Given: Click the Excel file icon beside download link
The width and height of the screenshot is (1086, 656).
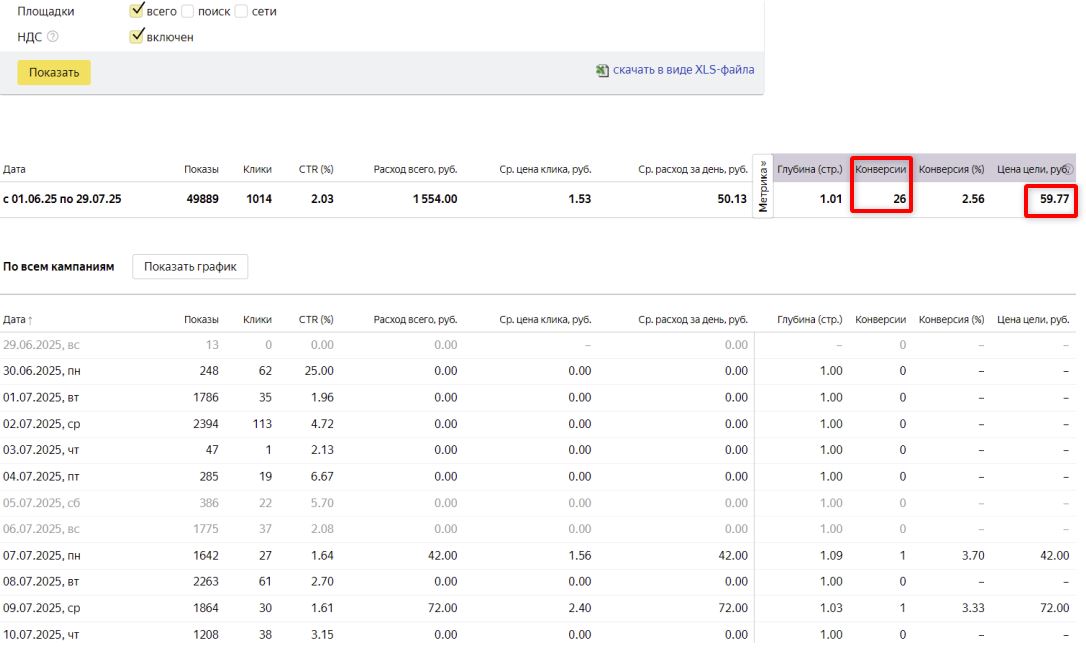Looking at the screenshot, I should 602,71.
